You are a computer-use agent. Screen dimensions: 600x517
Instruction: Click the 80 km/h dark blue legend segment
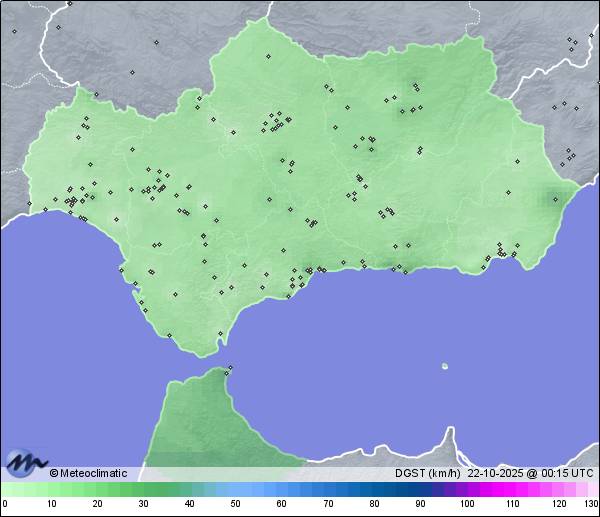(373, 490)
